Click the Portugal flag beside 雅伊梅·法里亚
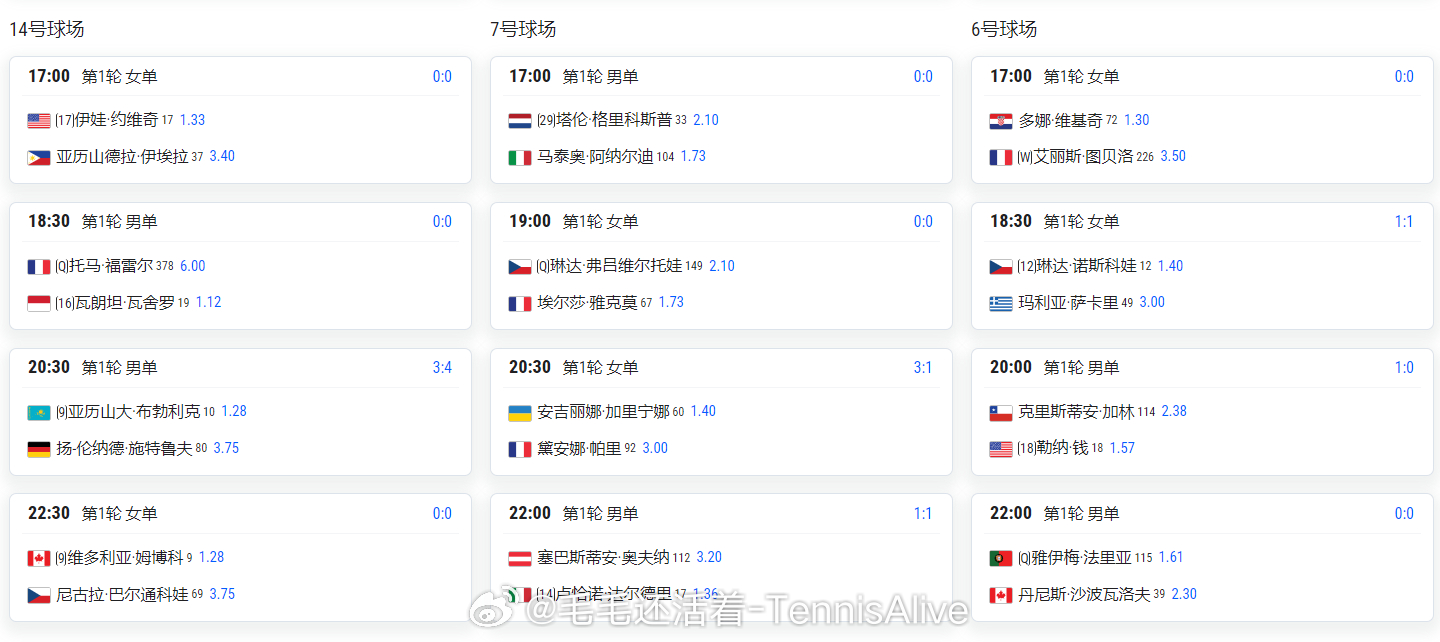 coord(1001,558)
